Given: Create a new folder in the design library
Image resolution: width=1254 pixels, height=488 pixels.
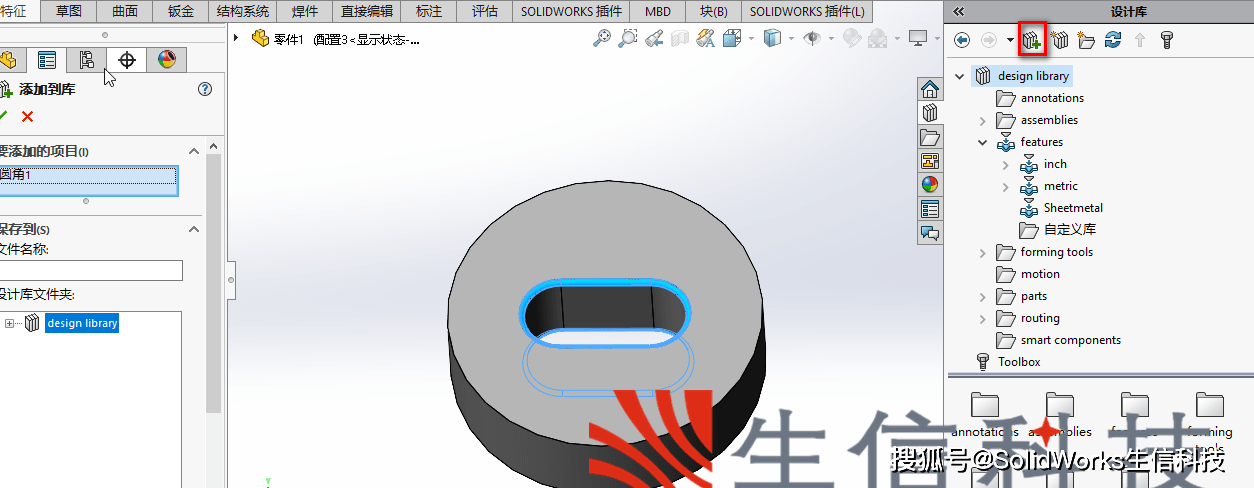Looking at the screenshot, I should pos(1086,40).
